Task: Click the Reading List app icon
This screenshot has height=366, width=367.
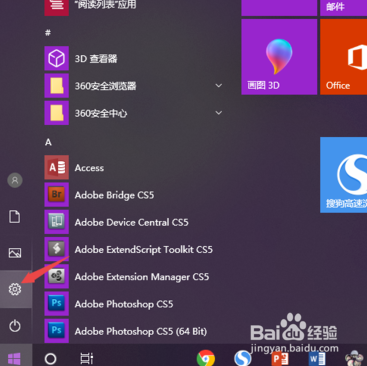Action: tap(57, 7)
